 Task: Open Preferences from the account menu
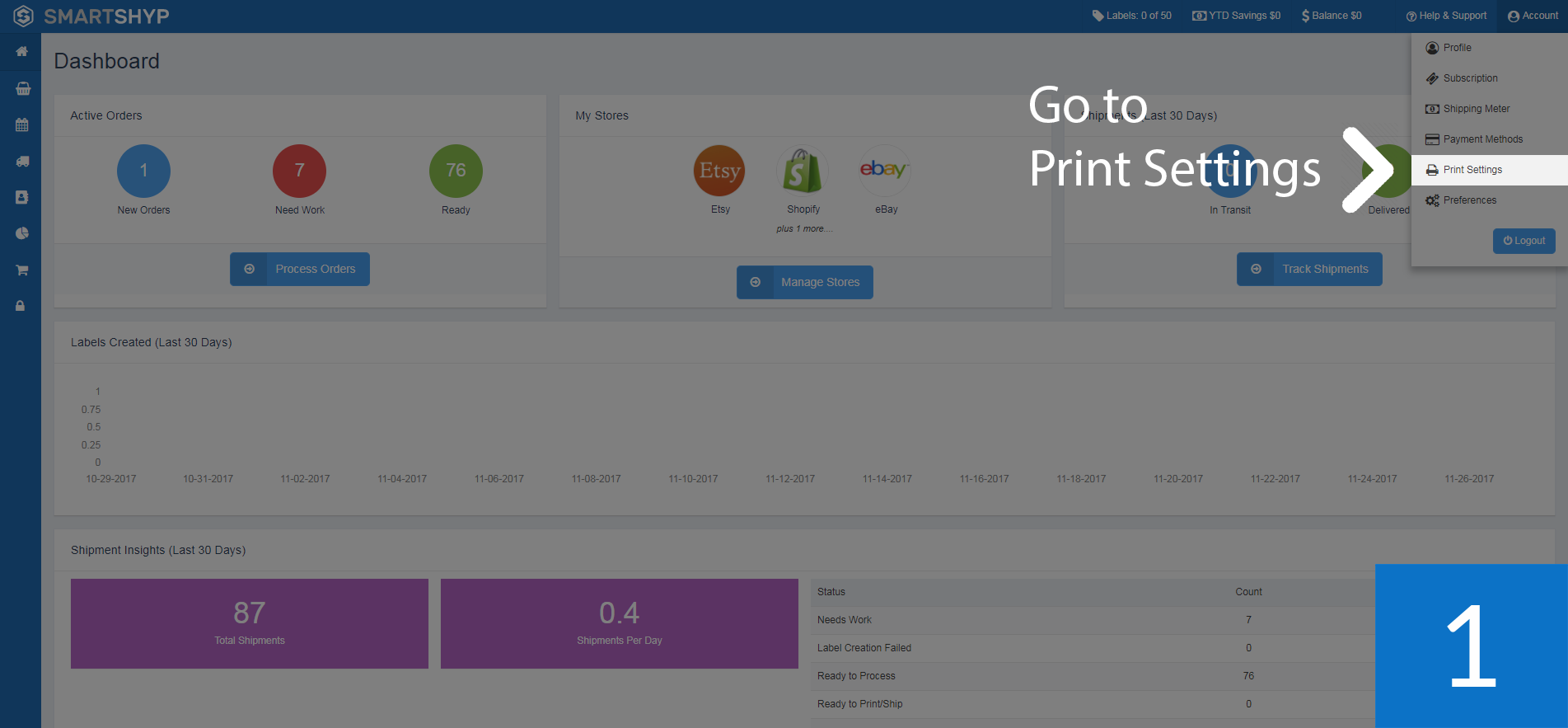pos(1489,200)
